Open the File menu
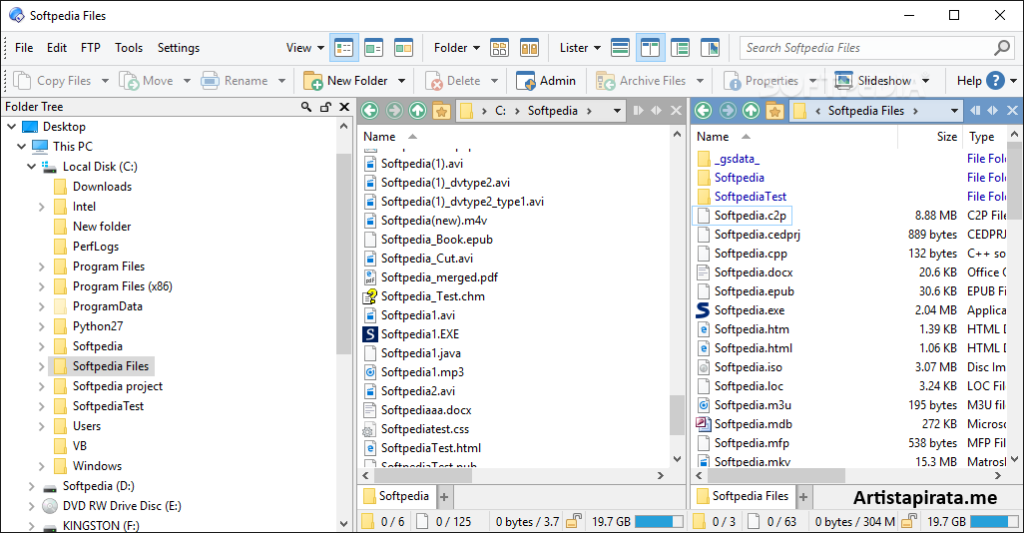Image resolution: width=1024 pixels, height=533 pixels. click(24, 48)
